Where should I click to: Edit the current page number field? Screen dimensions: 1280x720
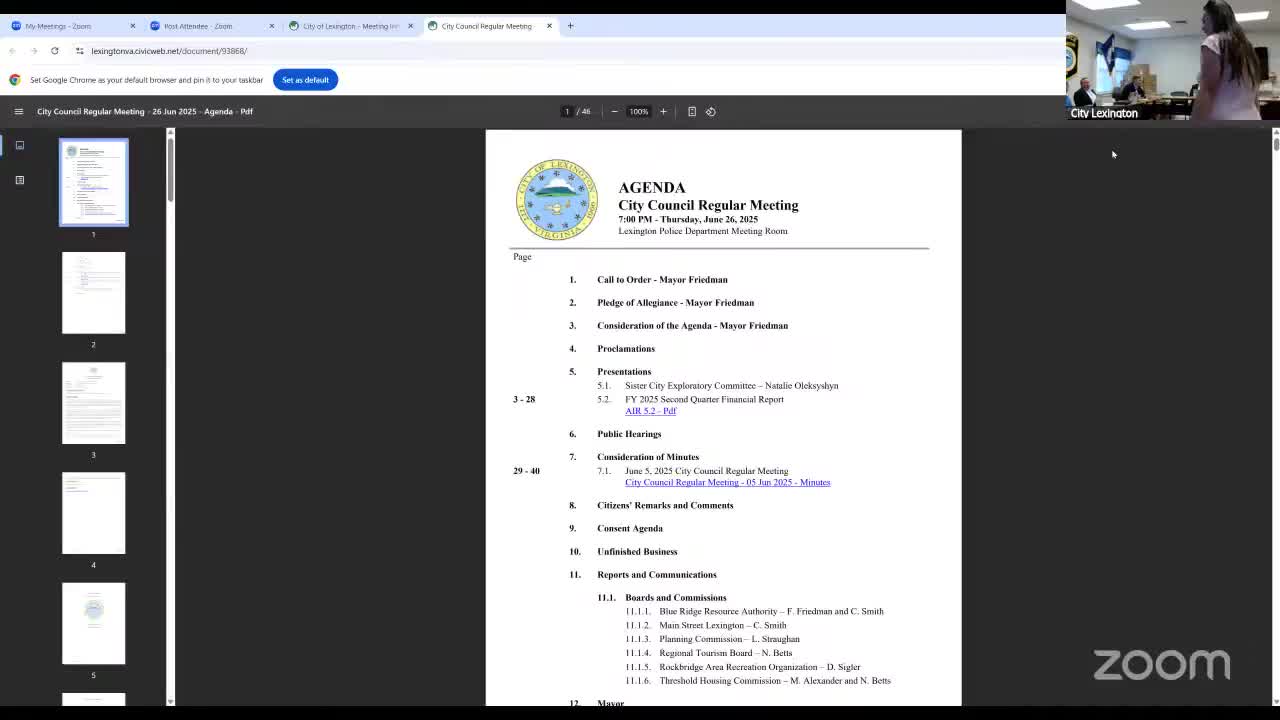pyautogui.click(x=567, y=111)
